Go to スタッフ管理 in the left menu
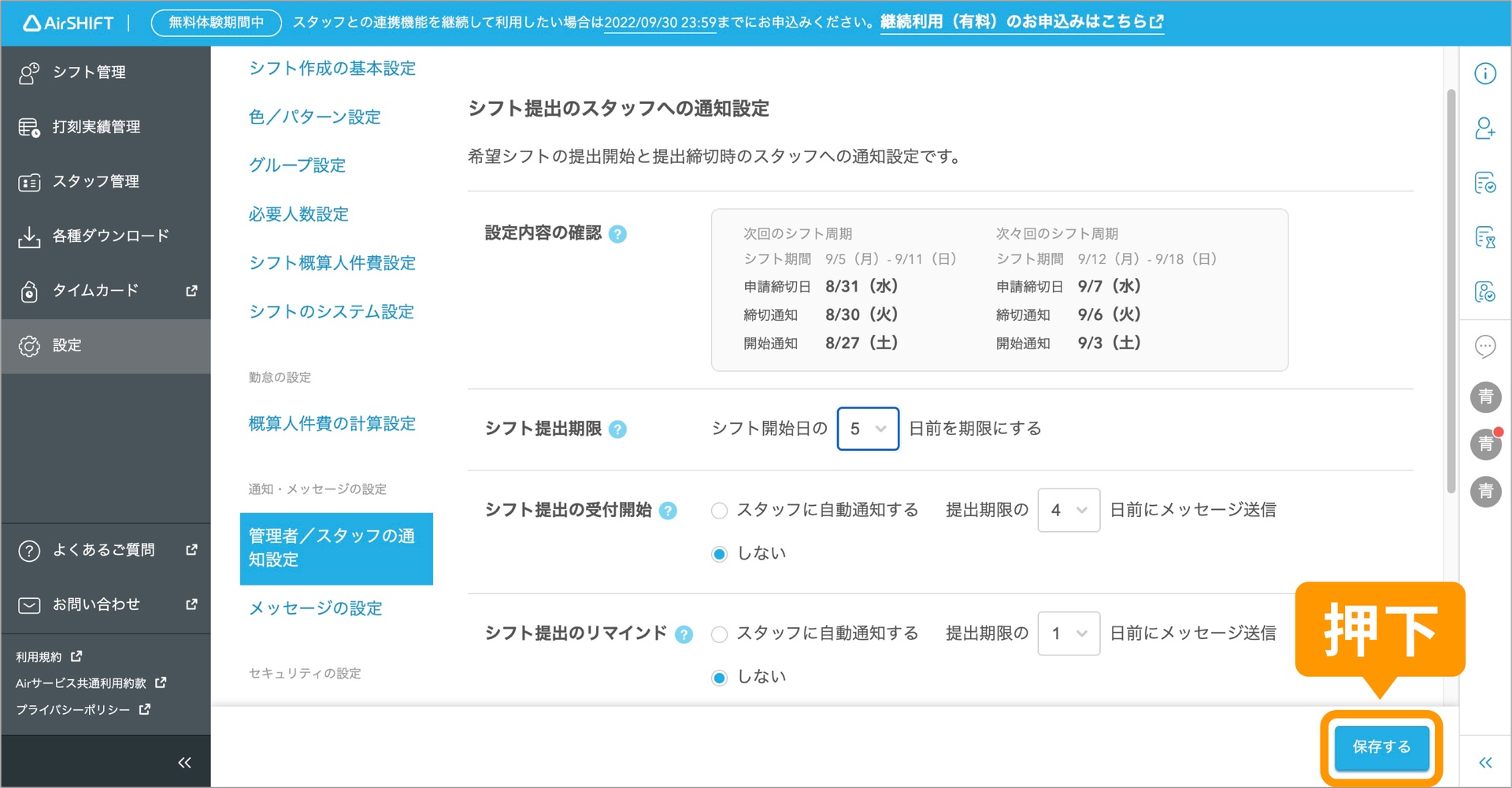Viewport: 1512px width, 788px height. [95, 182]
